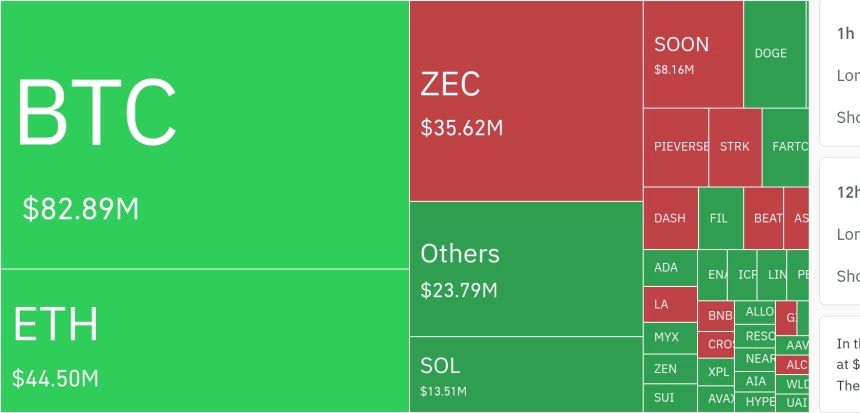Image resolution: width=860 pixels, height=413 pixels.
Task: Click the FIL green tile
Action: pyautogui.click(x=720, y=218)
